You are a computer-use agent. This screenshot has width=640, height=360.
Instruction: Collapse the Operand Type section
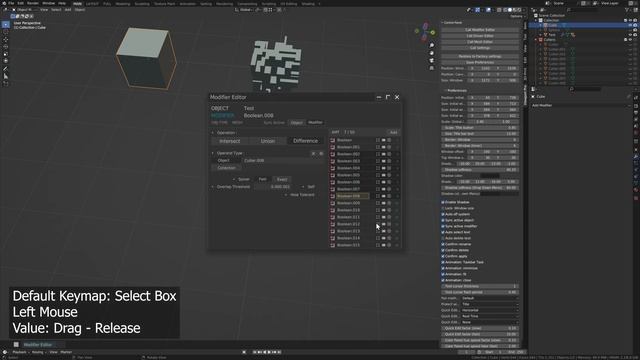click(213, 153)
